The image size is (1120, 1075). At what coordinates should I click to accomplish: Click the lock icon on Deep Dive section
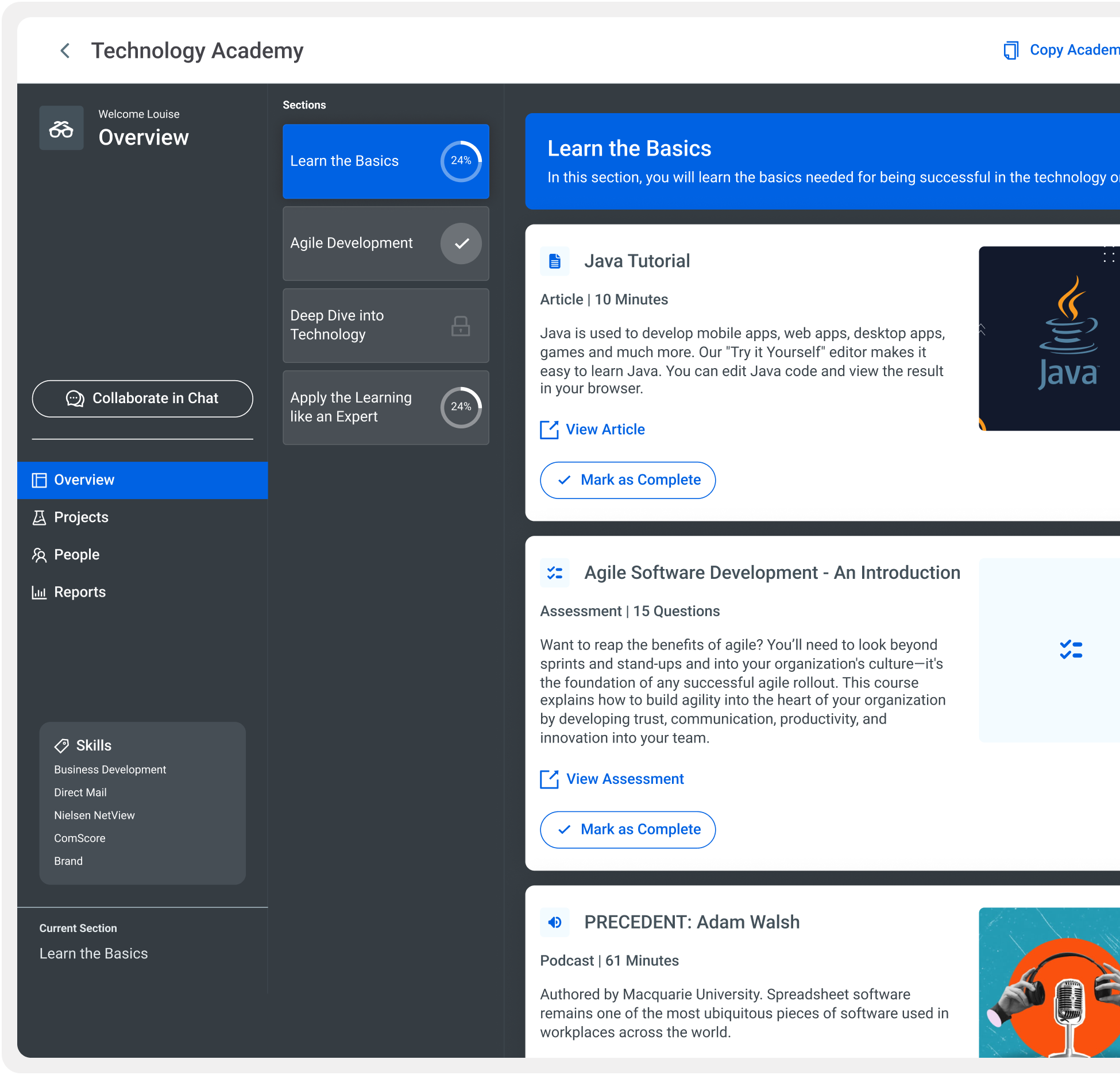click(x=461, y=326)
